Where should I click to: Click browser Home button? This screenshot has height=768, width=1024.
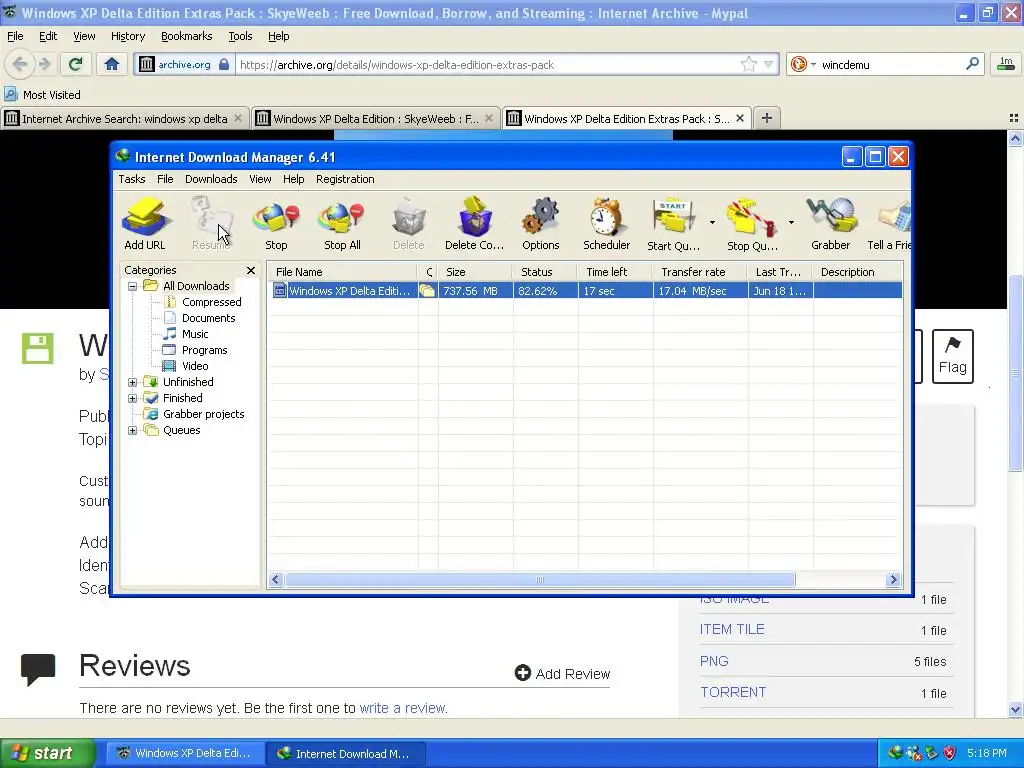tap(112, 64)
